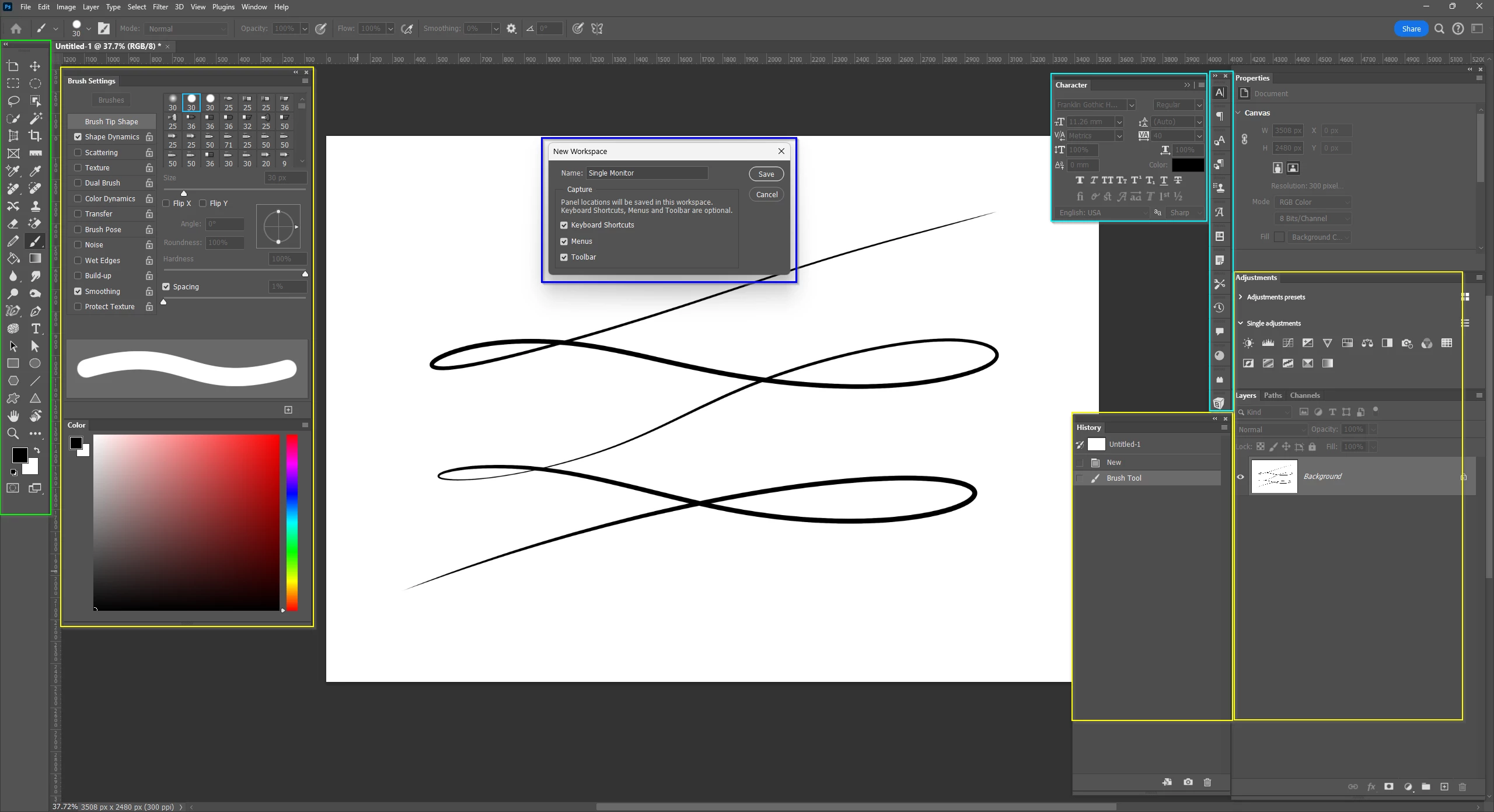Select the Lasso tool
Screen dimensions: 1494x812
click(13, 101)
